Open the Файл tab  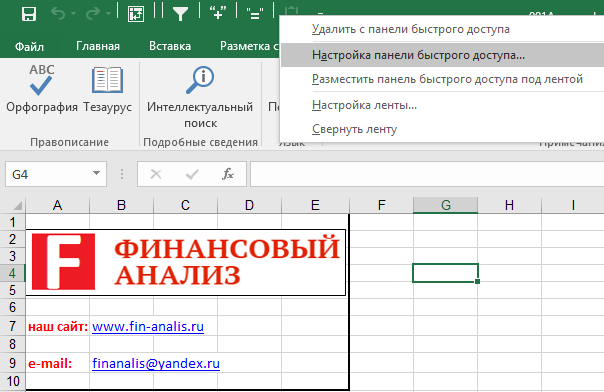29,47
